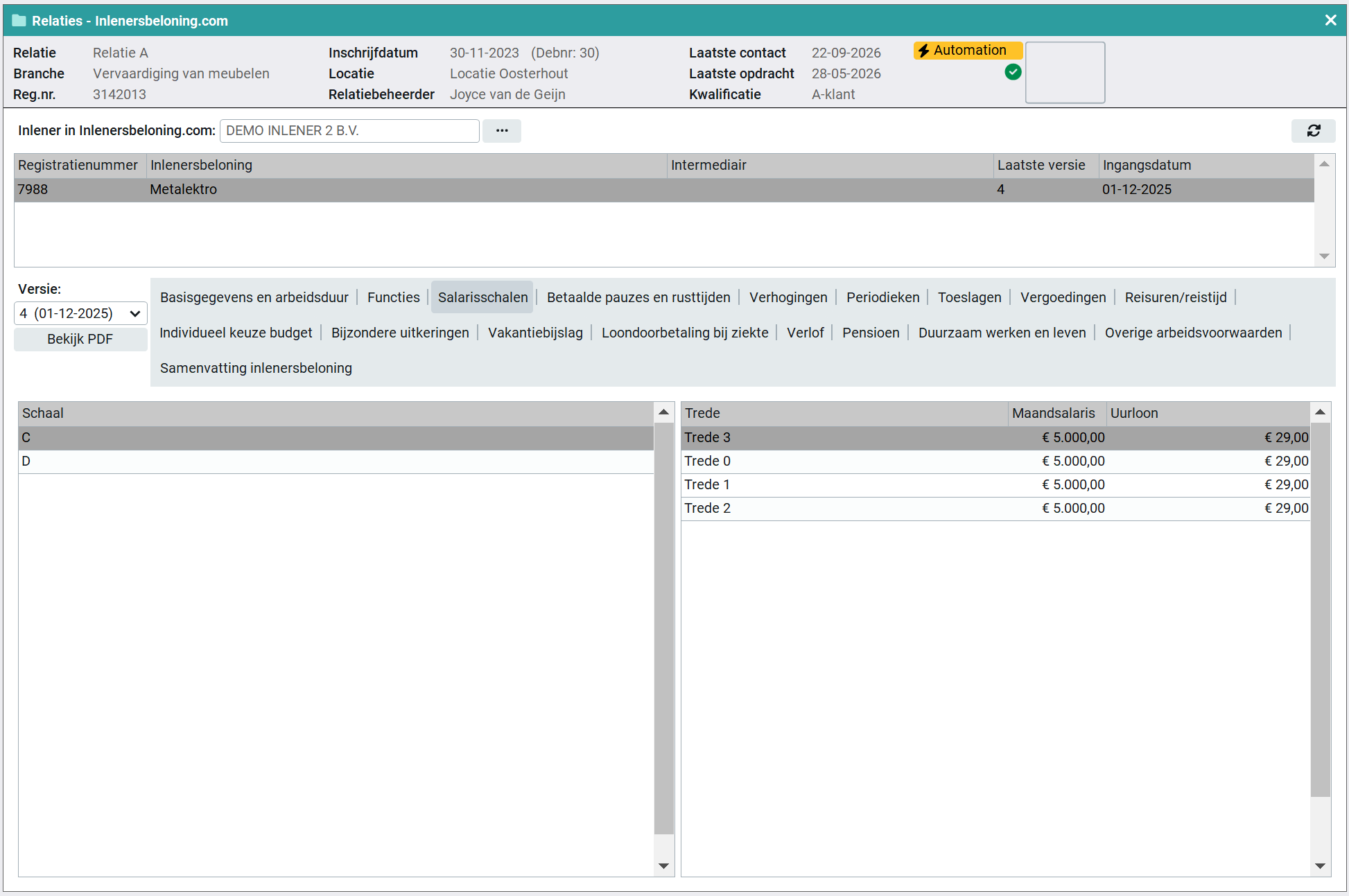Open the Periodieken tab
The width and height of the screenshot is (1349, 896).
(882, 297)
